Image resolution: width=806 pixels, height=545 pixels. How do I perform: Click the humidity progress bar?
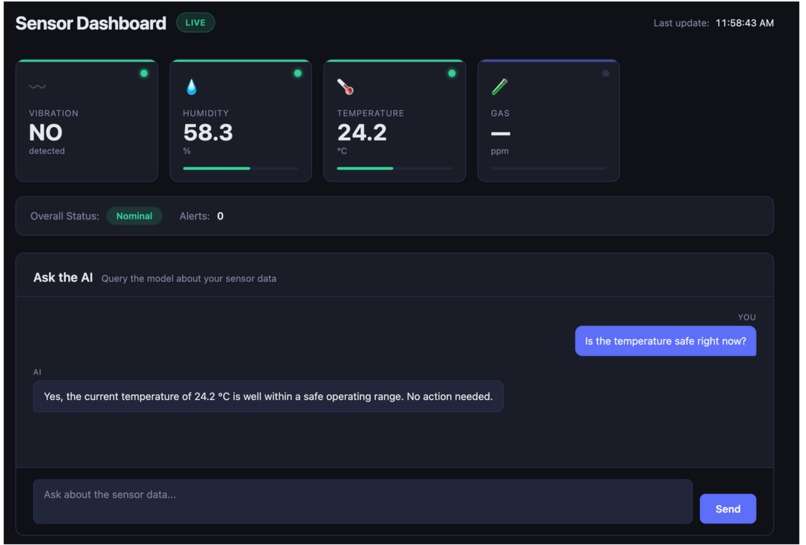pyautogui.click(x=241, y=168)
